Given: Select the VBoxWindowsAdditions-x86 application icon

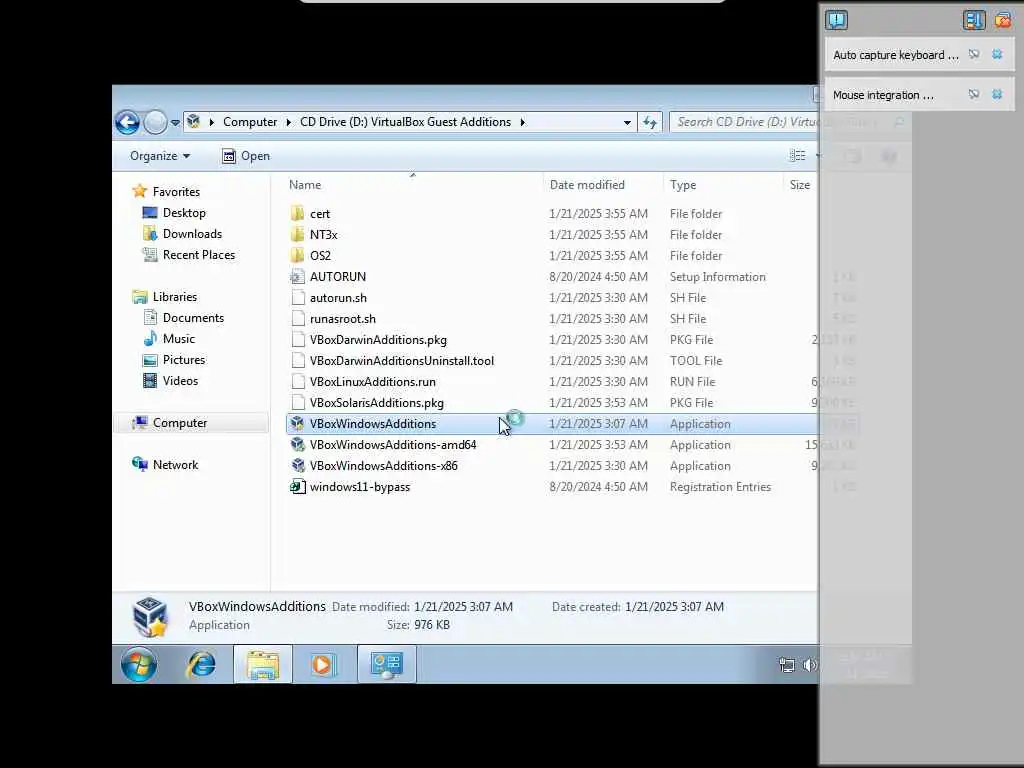Looking at the screenshot, I should point(298,466).
